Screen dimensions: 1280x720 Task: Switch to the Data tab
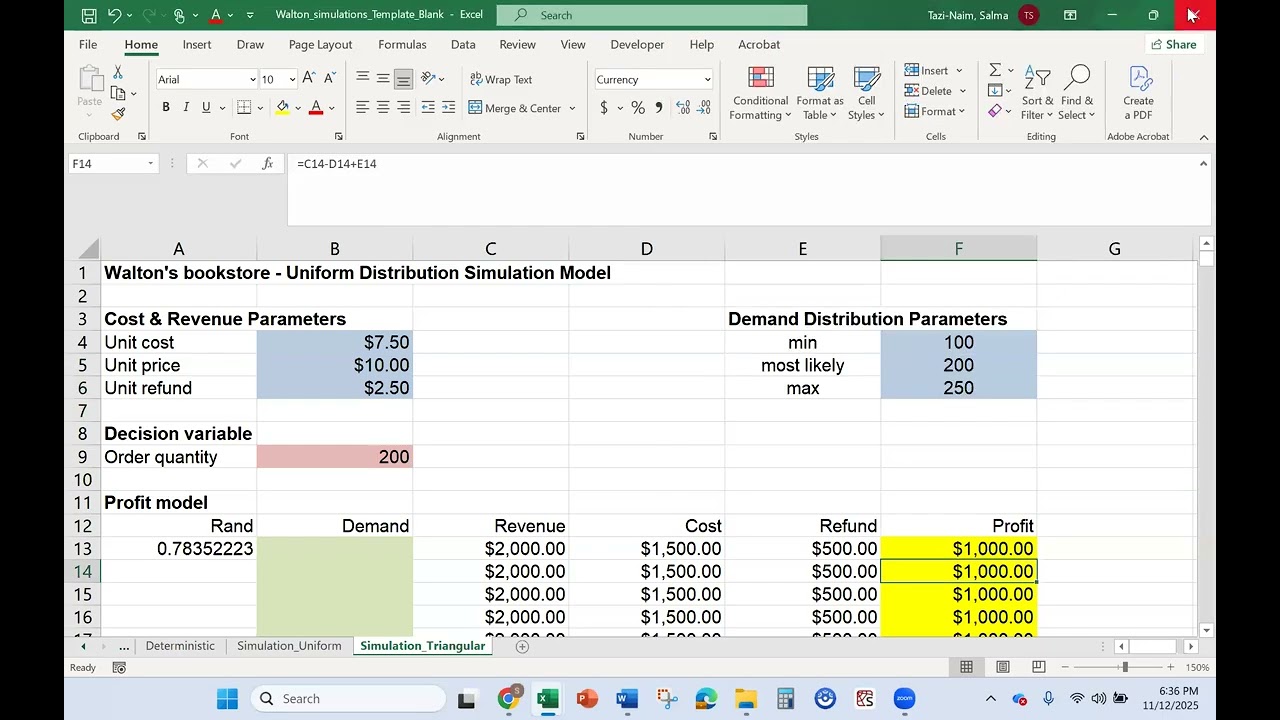[x=463, y=44]
